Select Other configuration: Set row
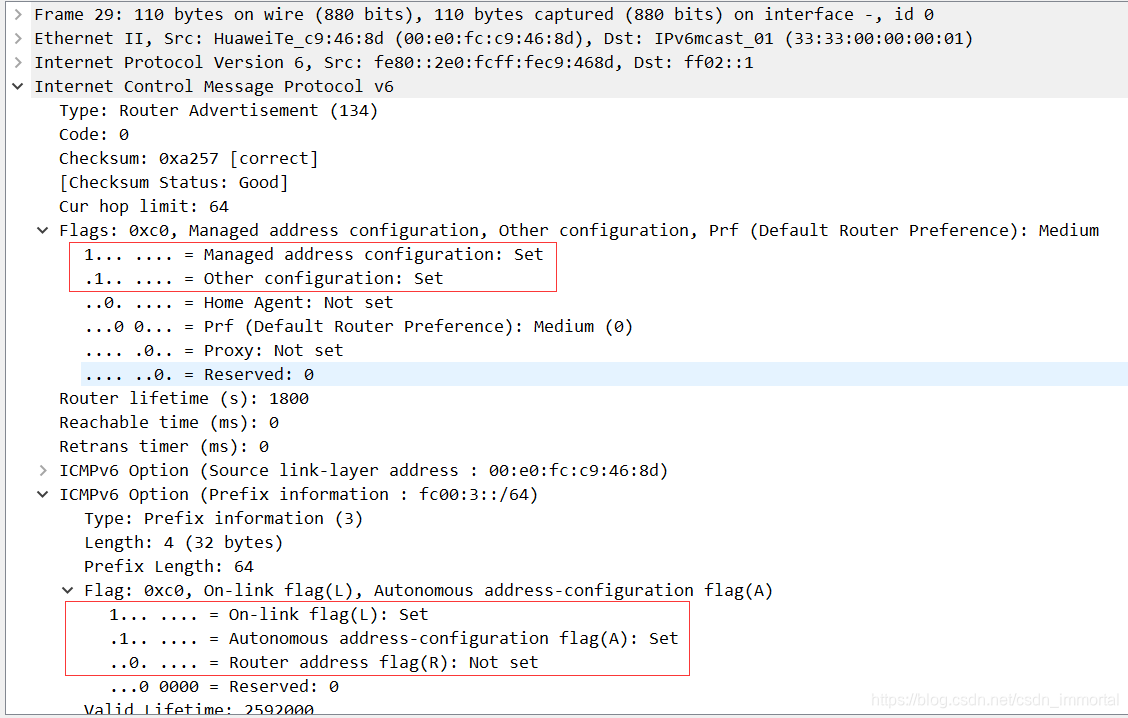The width and height of the screenshot is (1128, 718). (x=263, y=278)
